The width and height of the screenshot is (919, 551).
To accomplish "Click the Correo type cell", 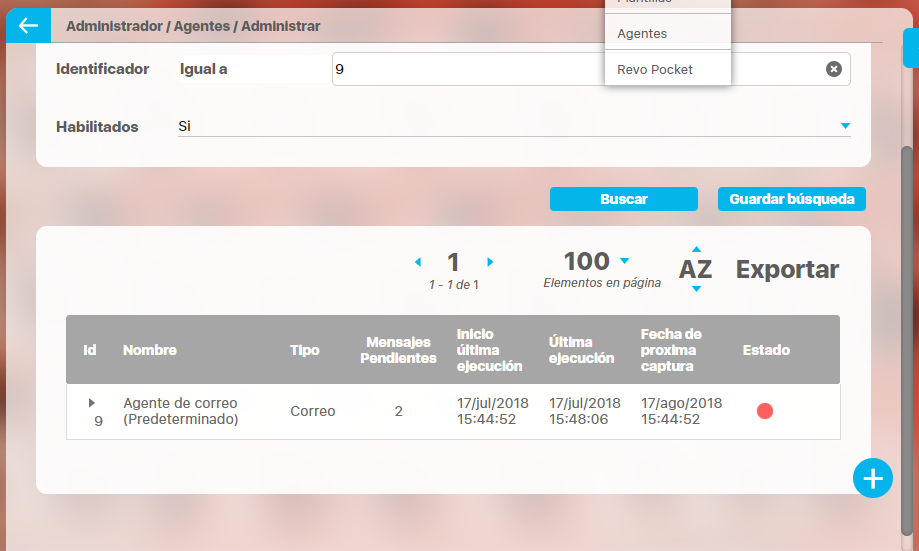I will pyautogui.click(x=312, y=411).
